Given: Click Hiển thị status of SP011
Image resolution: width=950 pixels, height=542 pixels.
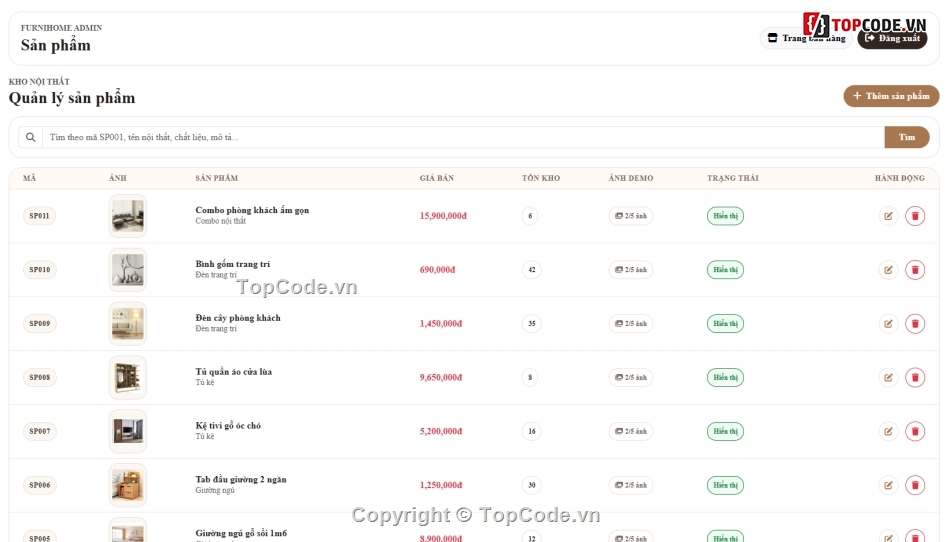Looking at the screenshot, I should [725, 216].
